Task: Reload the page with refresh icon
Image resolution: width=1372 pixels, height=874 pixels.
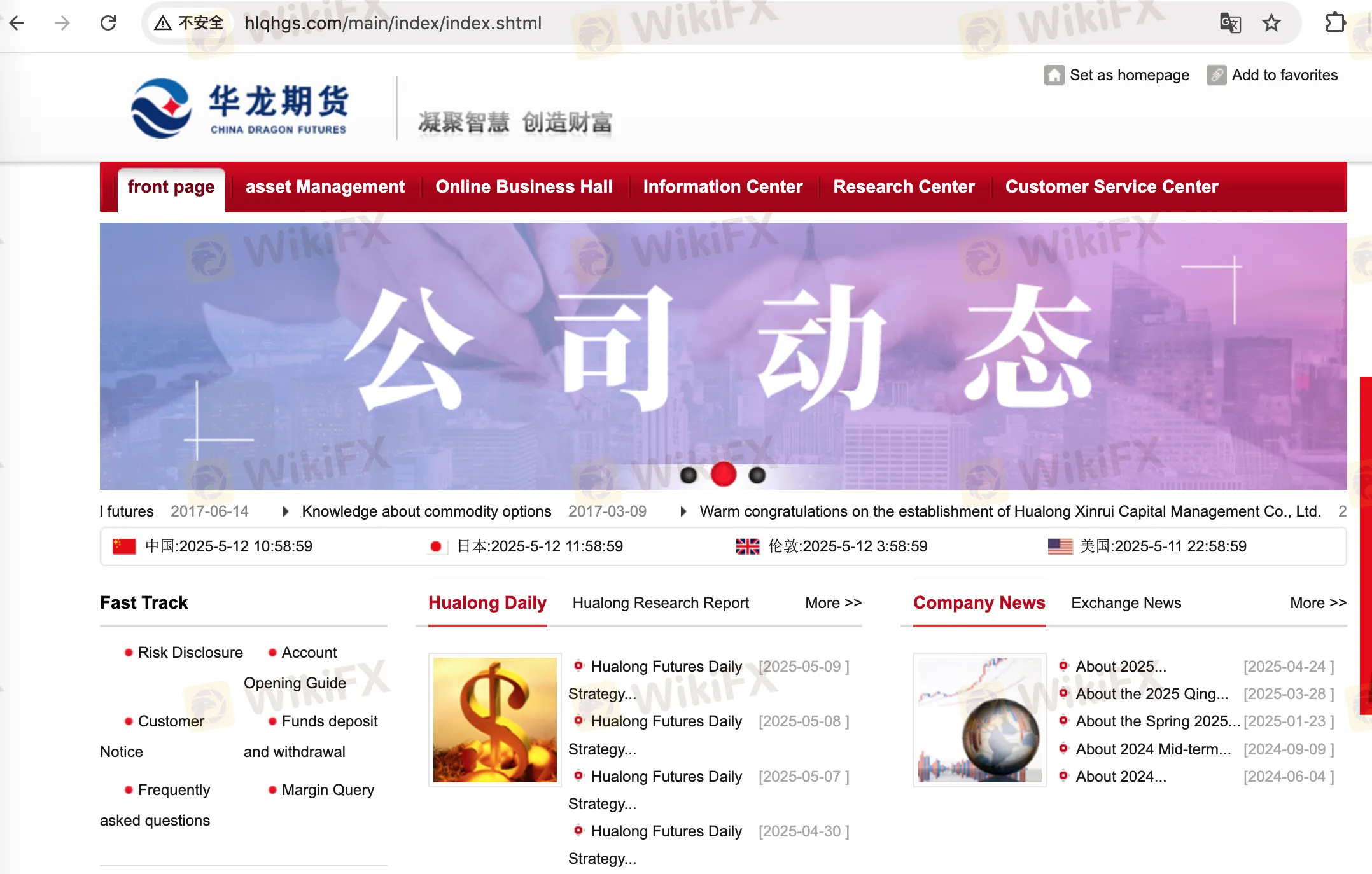Action: coord(108,24)
